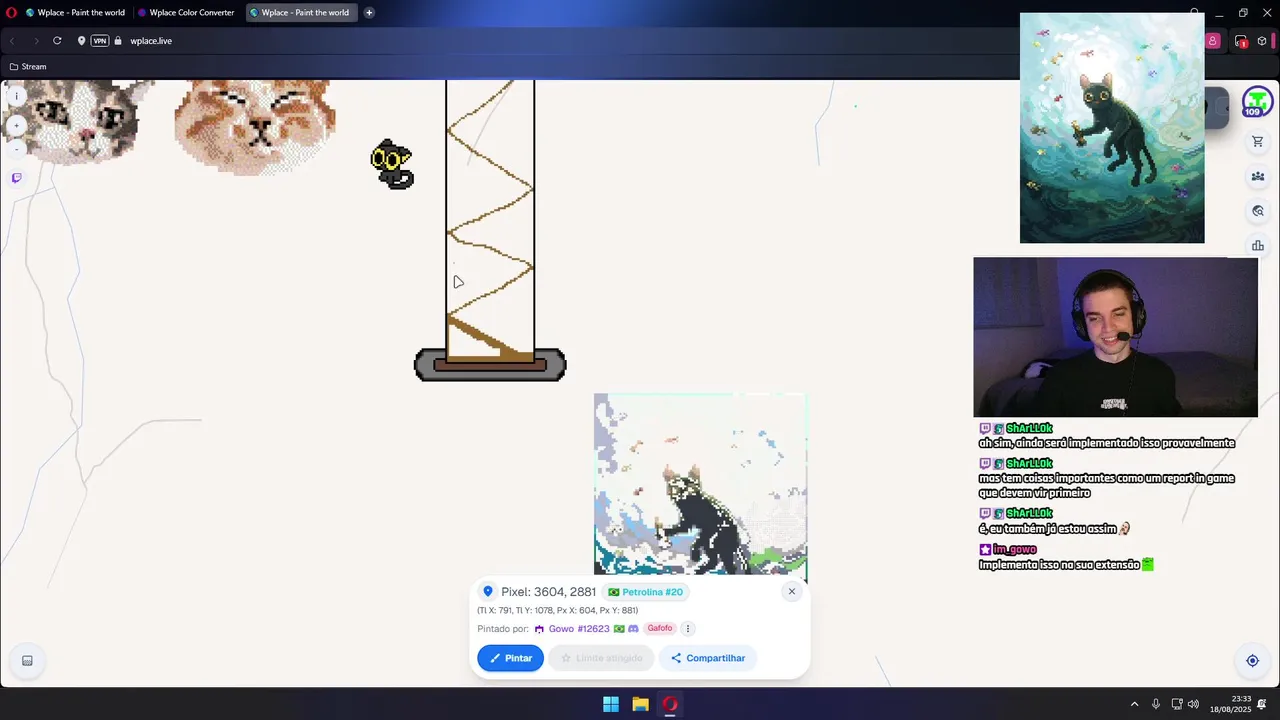
Task: Open the Windows notification bell
Action: [1262, 704]
